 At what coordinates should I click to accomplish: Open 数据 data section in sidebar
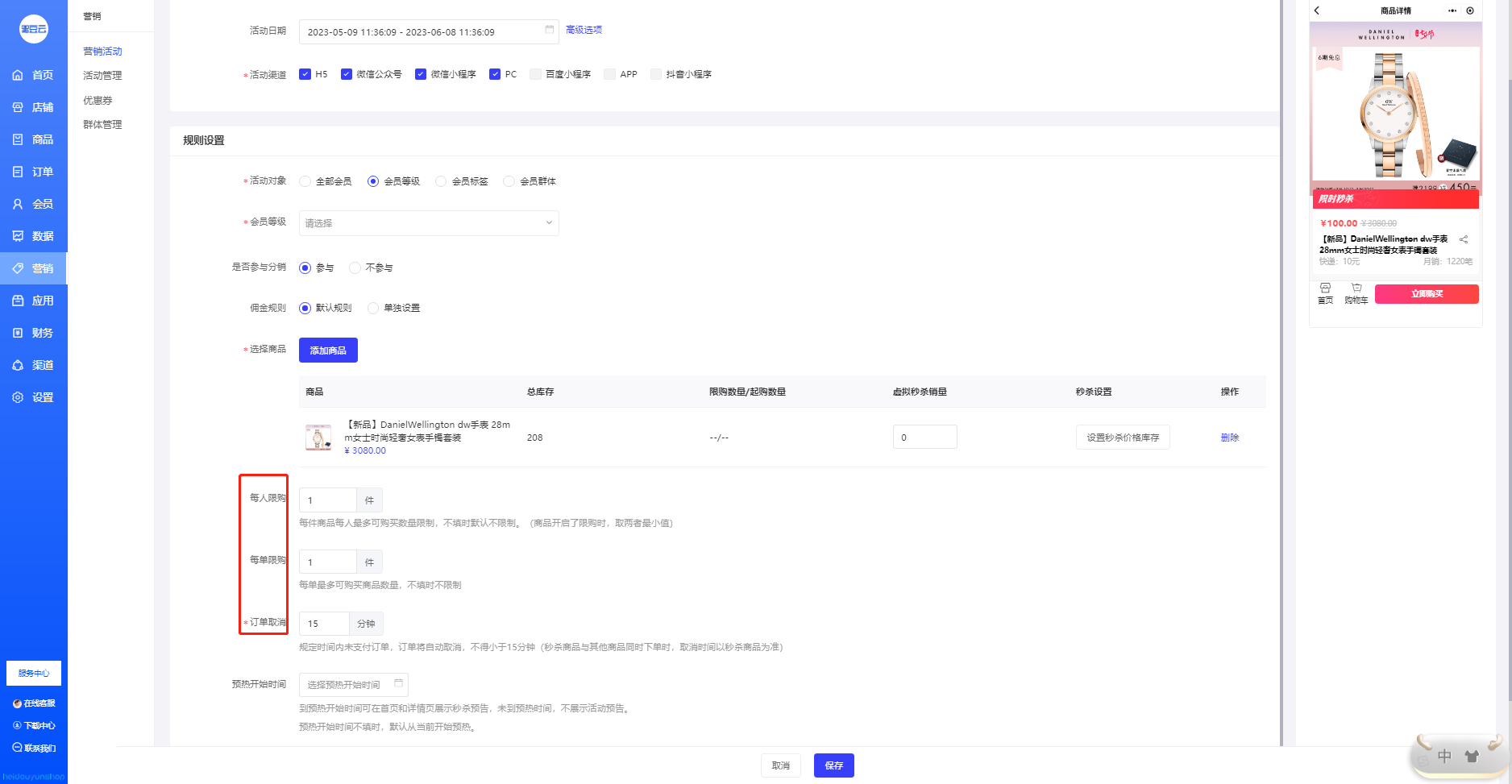(33, 236)
